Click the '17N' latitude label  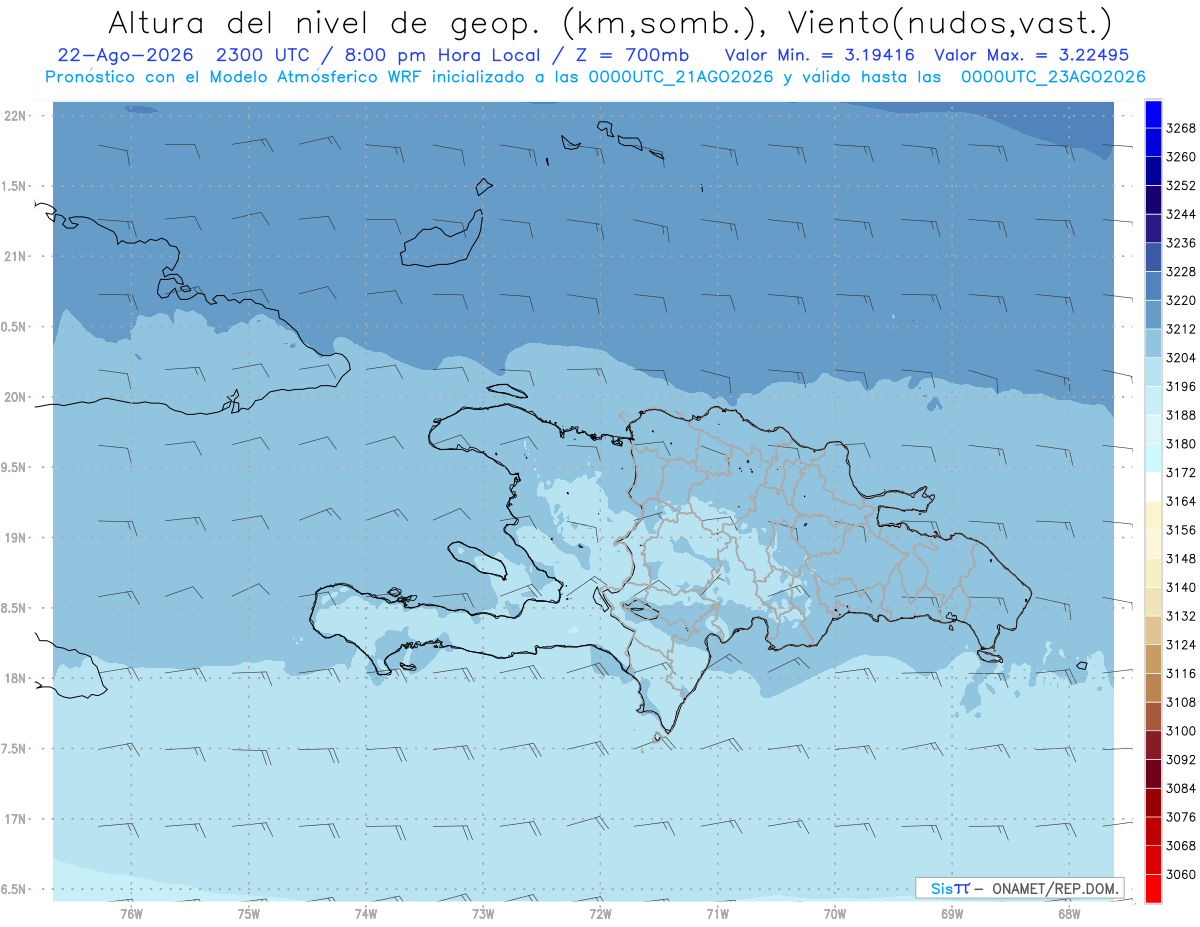click(16, 819)
